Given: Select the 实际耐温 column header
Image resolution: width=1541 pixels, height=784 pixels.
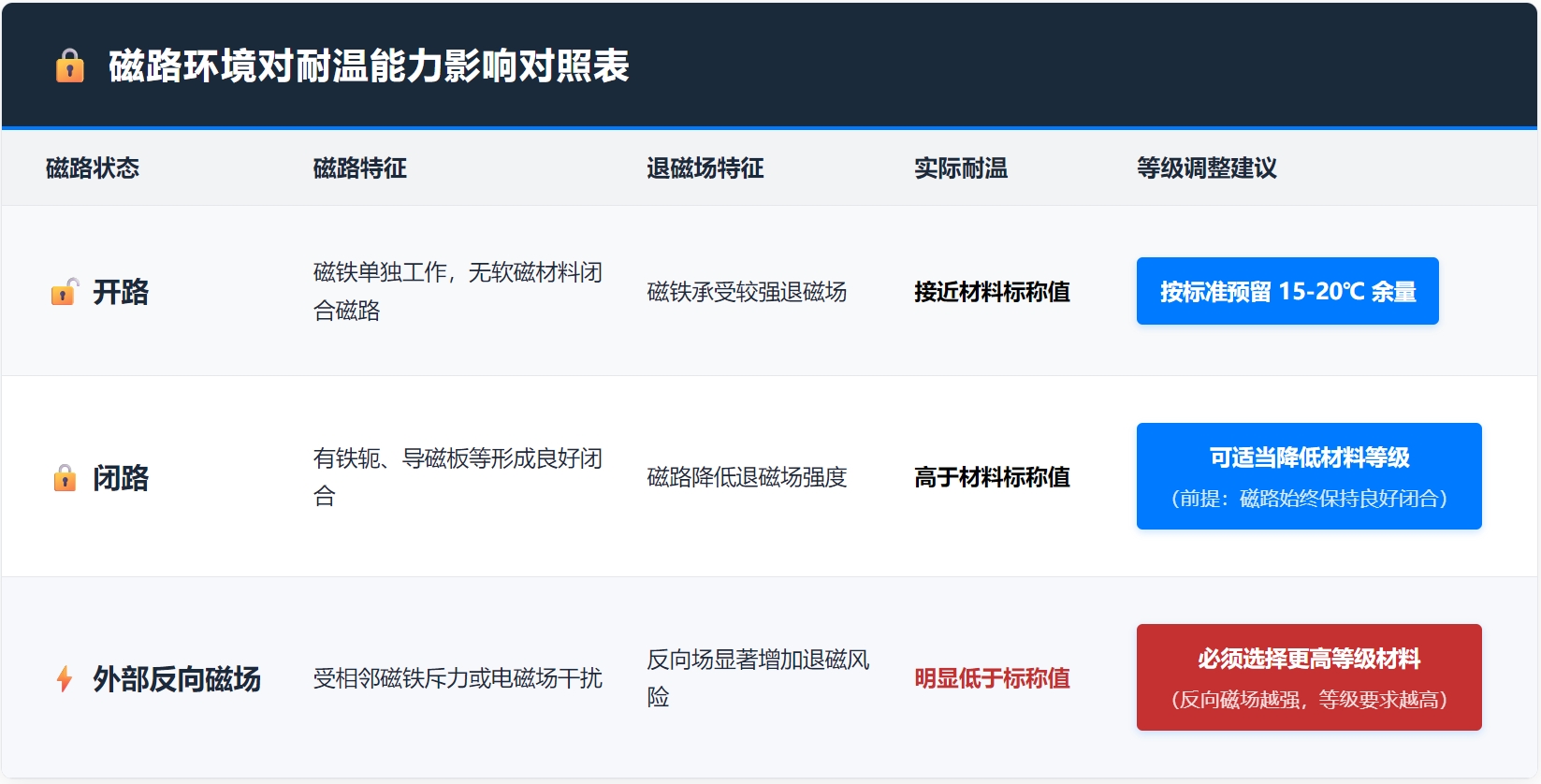Looking at the screenshot, I should tap(960, 168).
